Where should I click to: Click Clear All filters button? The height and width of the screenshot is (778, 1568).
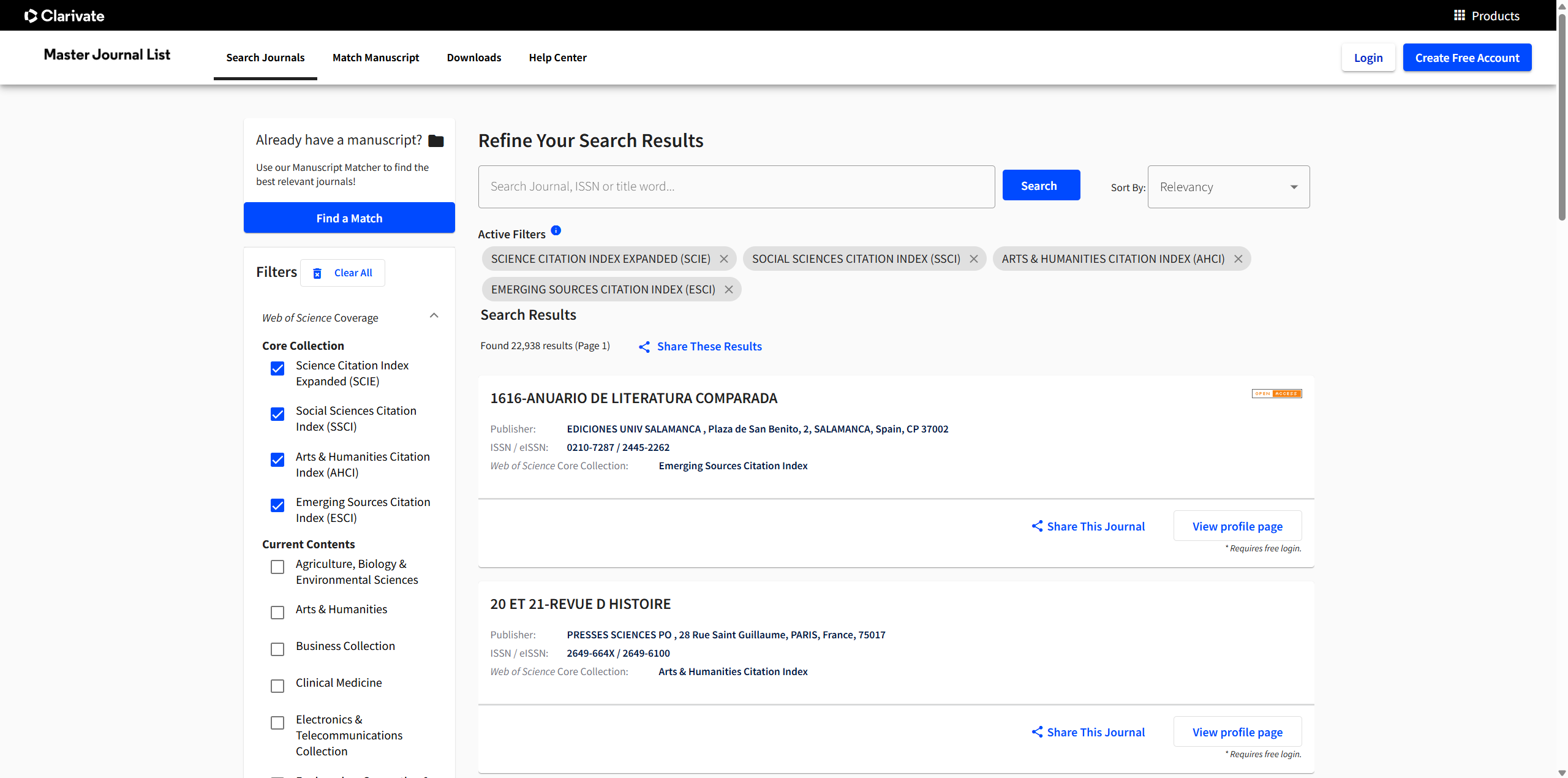point(342,273)
